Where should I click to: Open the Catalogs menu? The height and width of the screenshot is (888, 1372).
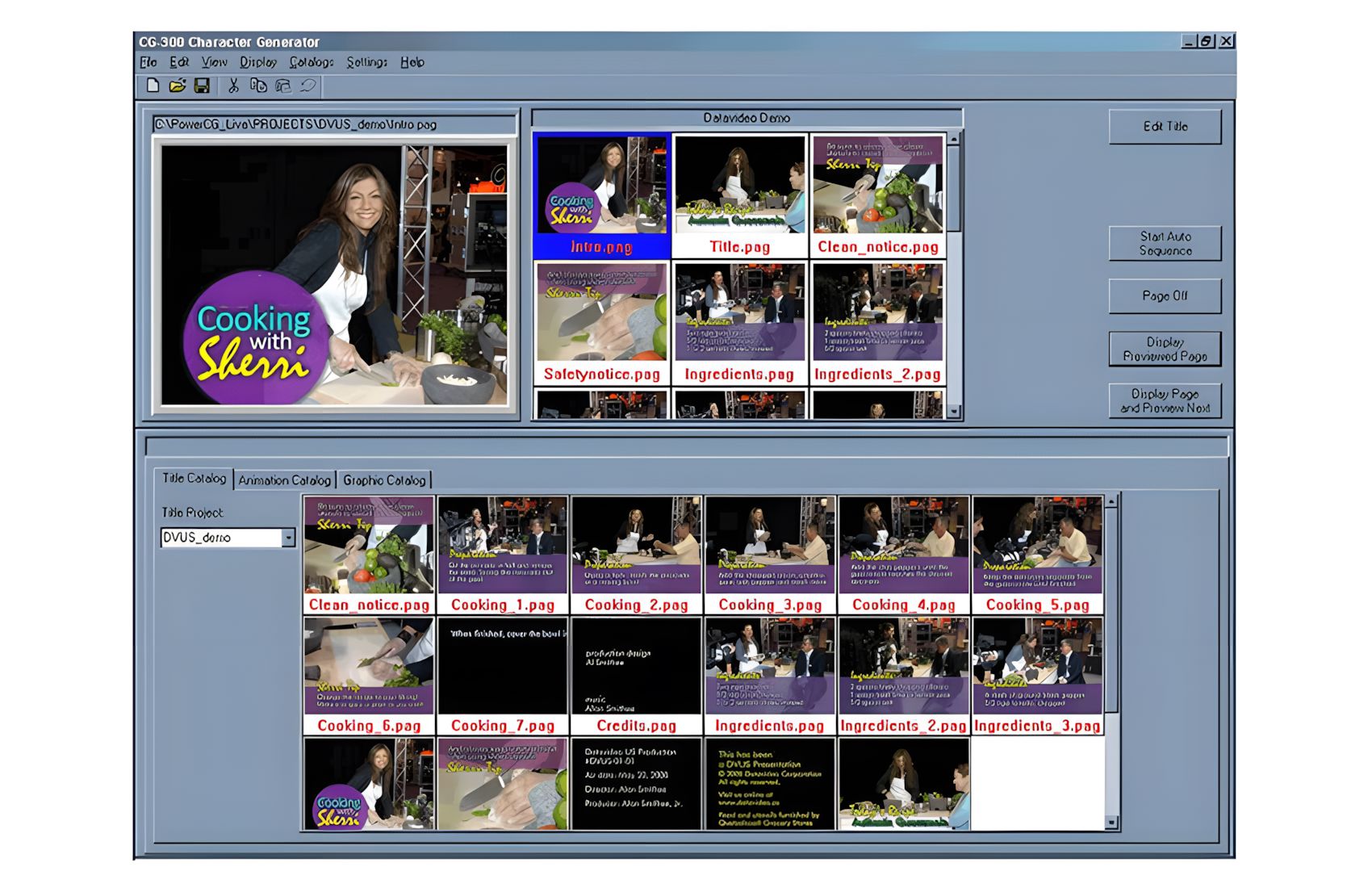click(312, 62)
